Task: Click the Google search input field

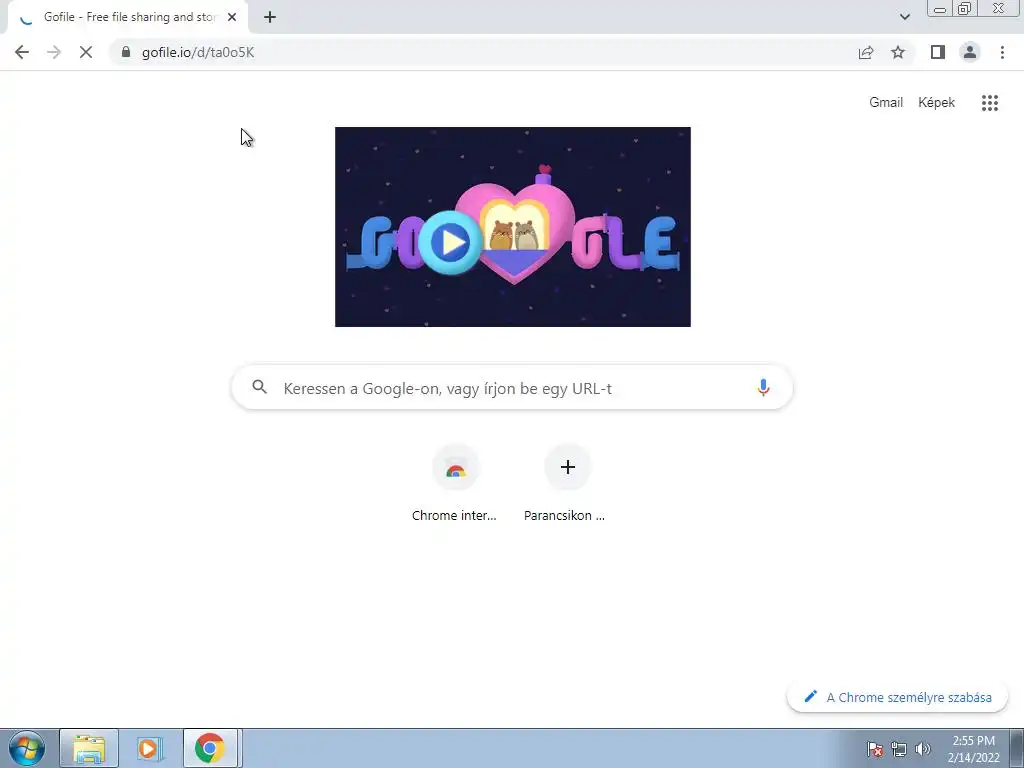Action: pos(513,388)
